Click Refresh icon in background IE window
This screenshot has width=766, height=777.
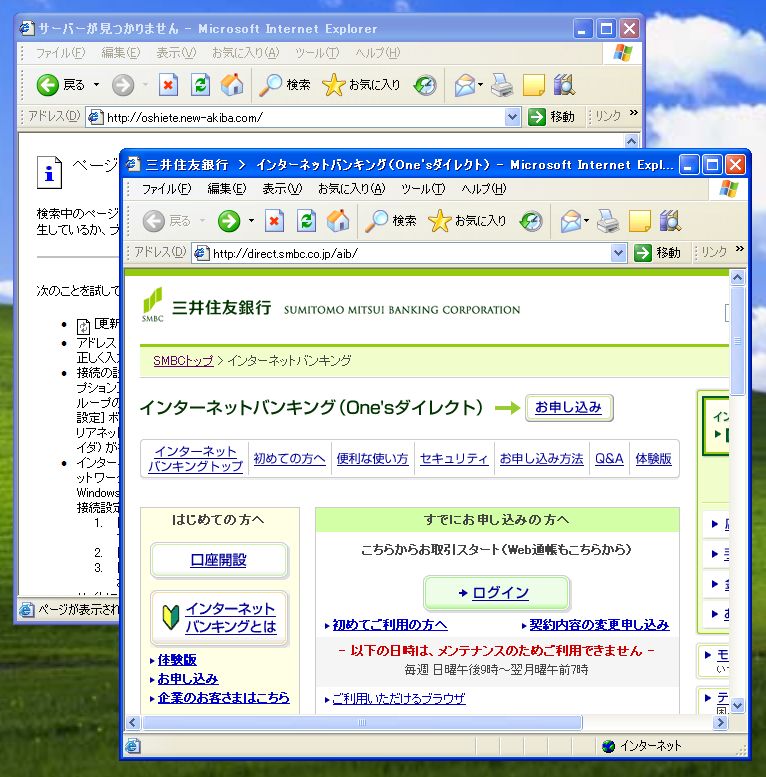200,85
